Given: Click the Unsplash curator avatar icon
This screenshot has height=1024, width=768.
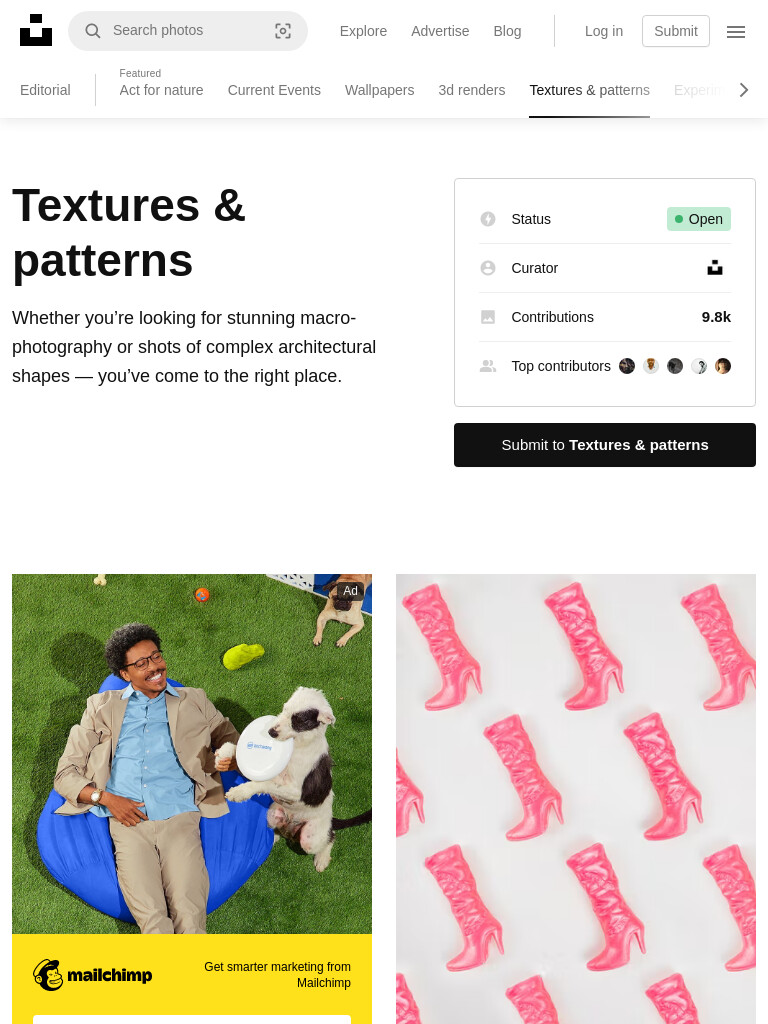Looking at the screenshot, I should [715, 268].
